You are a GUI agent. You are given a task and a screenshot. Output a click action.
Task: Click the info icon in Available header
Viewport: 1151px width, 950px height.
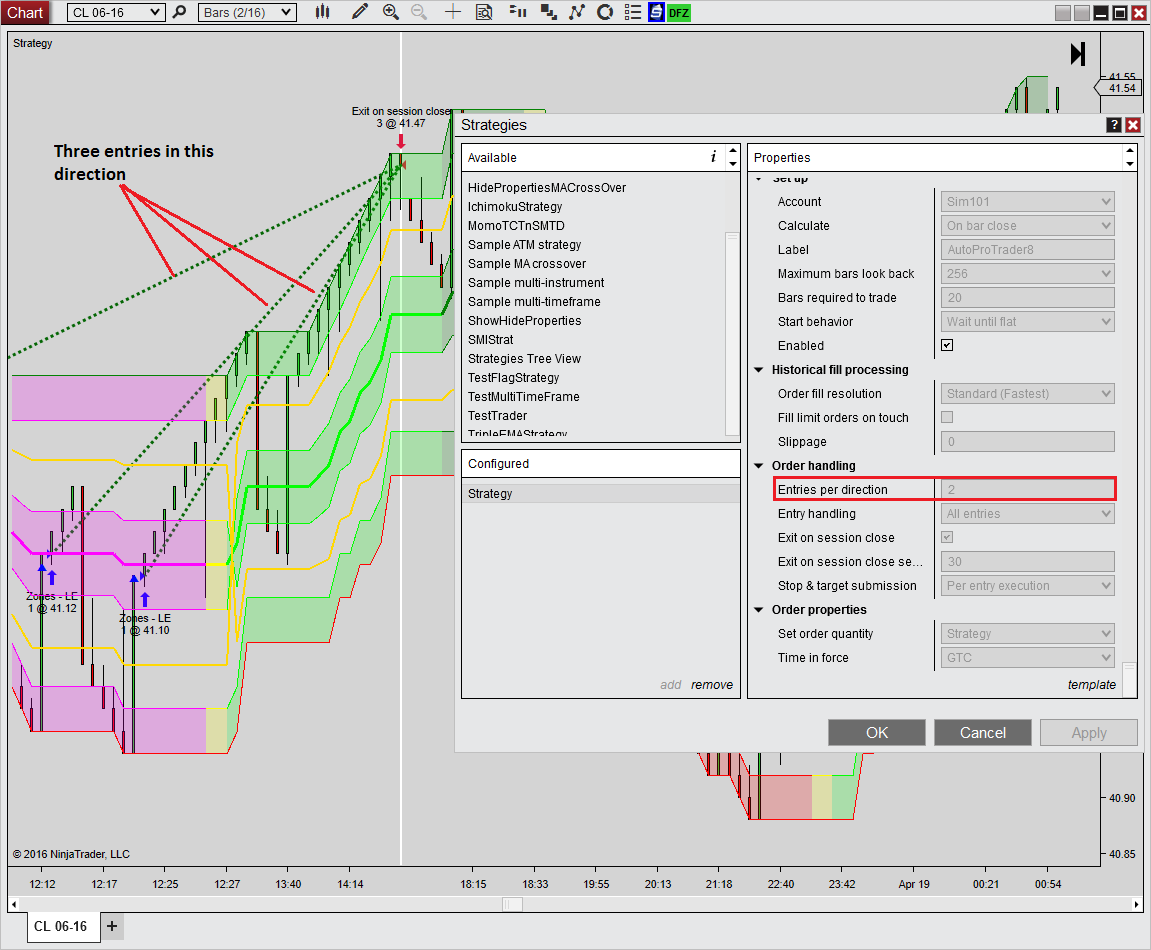[713, 156]
